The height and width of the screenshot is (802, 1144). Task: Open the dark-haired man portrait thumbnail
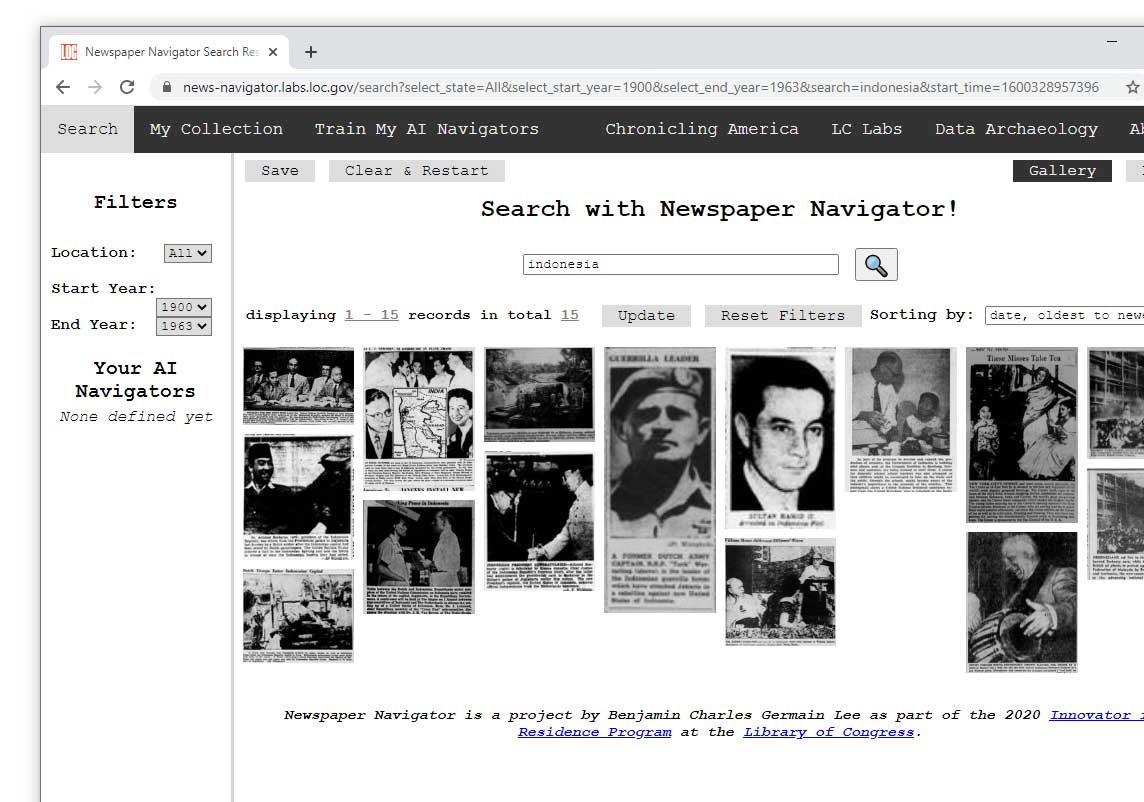tap(781, 438)
